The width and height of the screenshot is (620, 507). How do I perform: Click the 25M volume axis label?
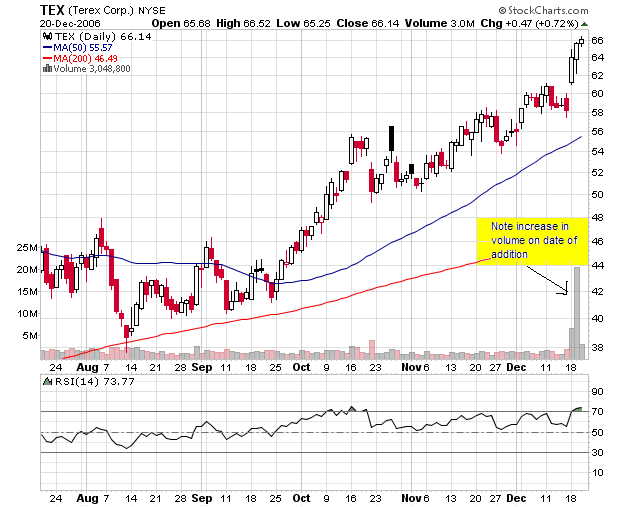click(27, 248)
